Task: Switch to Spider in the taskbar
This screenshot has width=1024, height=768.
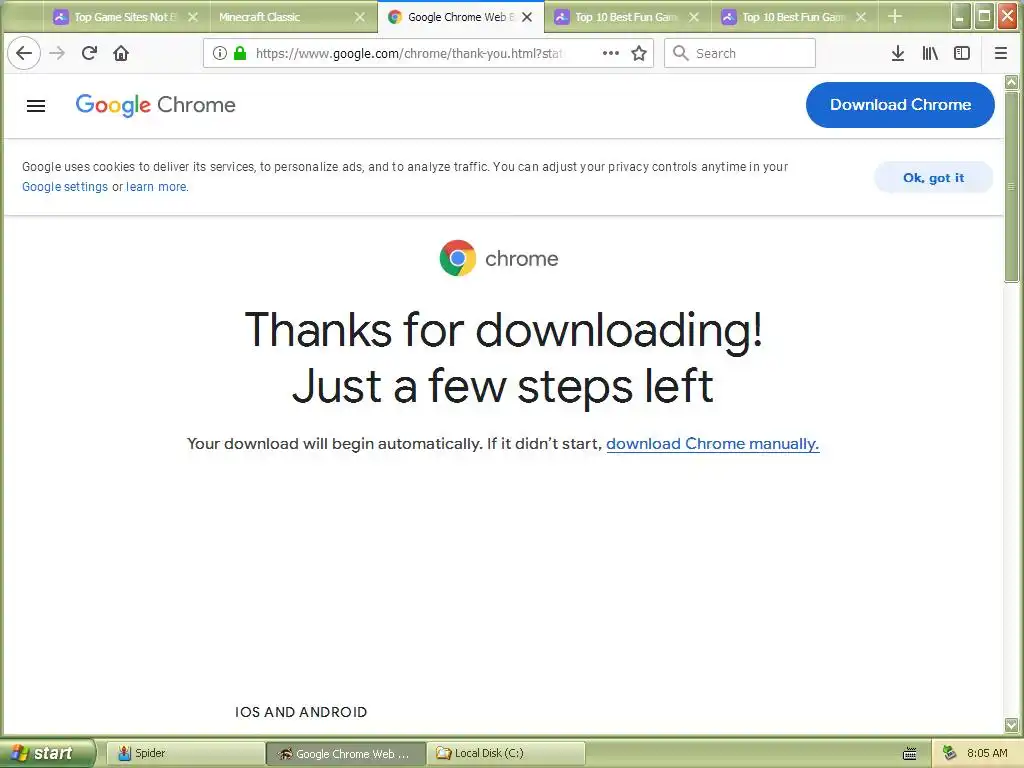Action: tap(185, 753)
